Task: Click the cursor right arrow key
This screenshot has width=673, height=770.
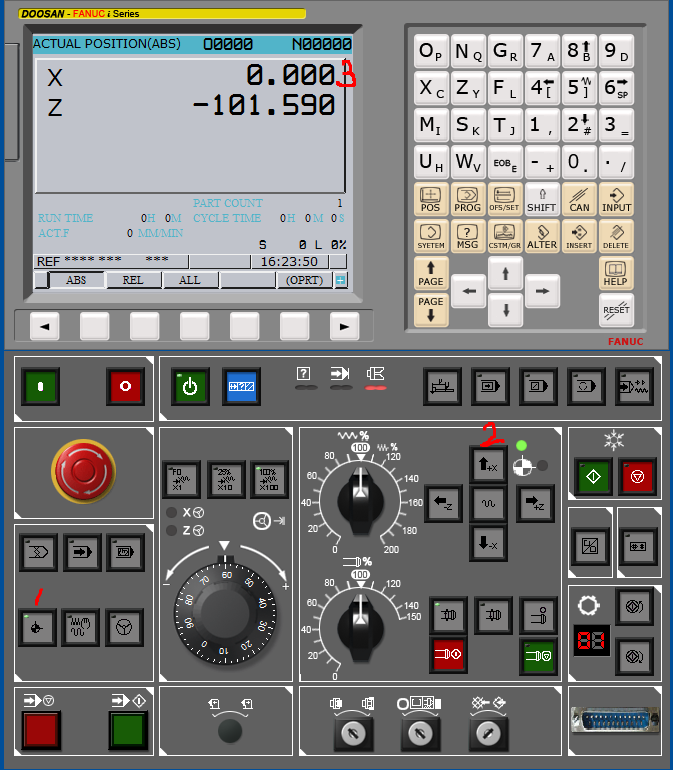Action: click(542, 291)
